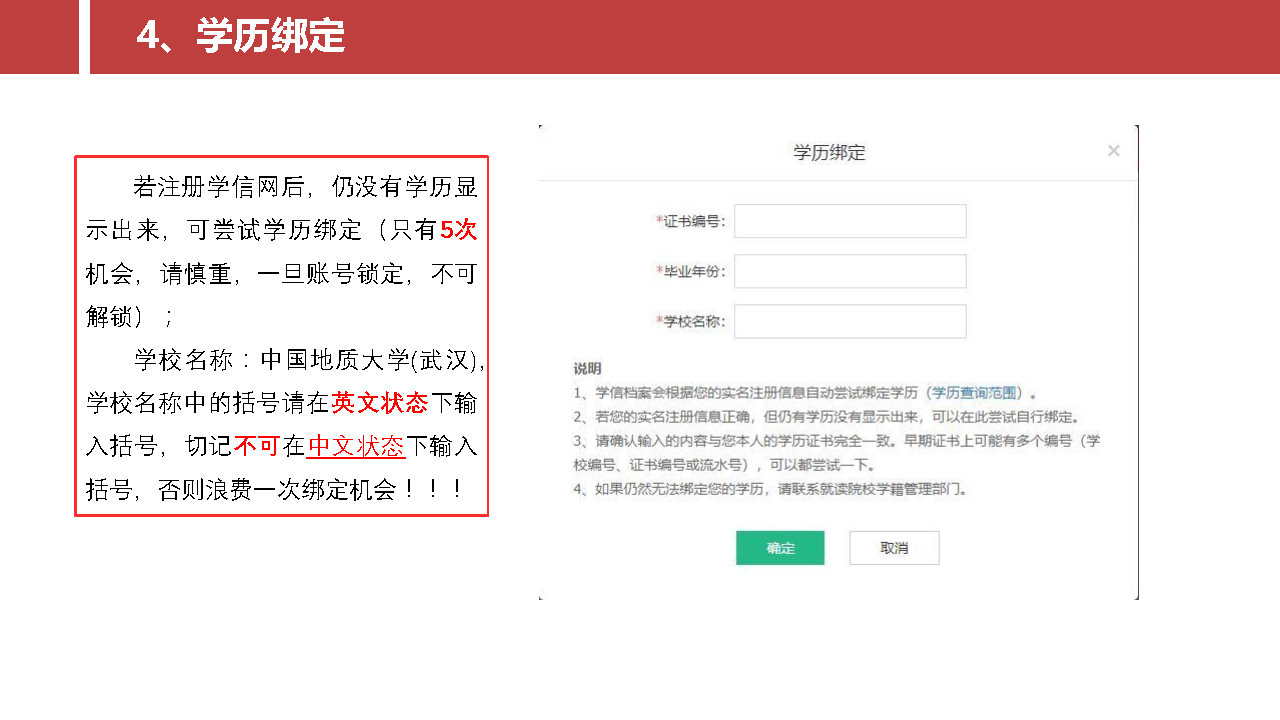
Task: Click the 学校名称 field label
Action: [x=694, y=321]
